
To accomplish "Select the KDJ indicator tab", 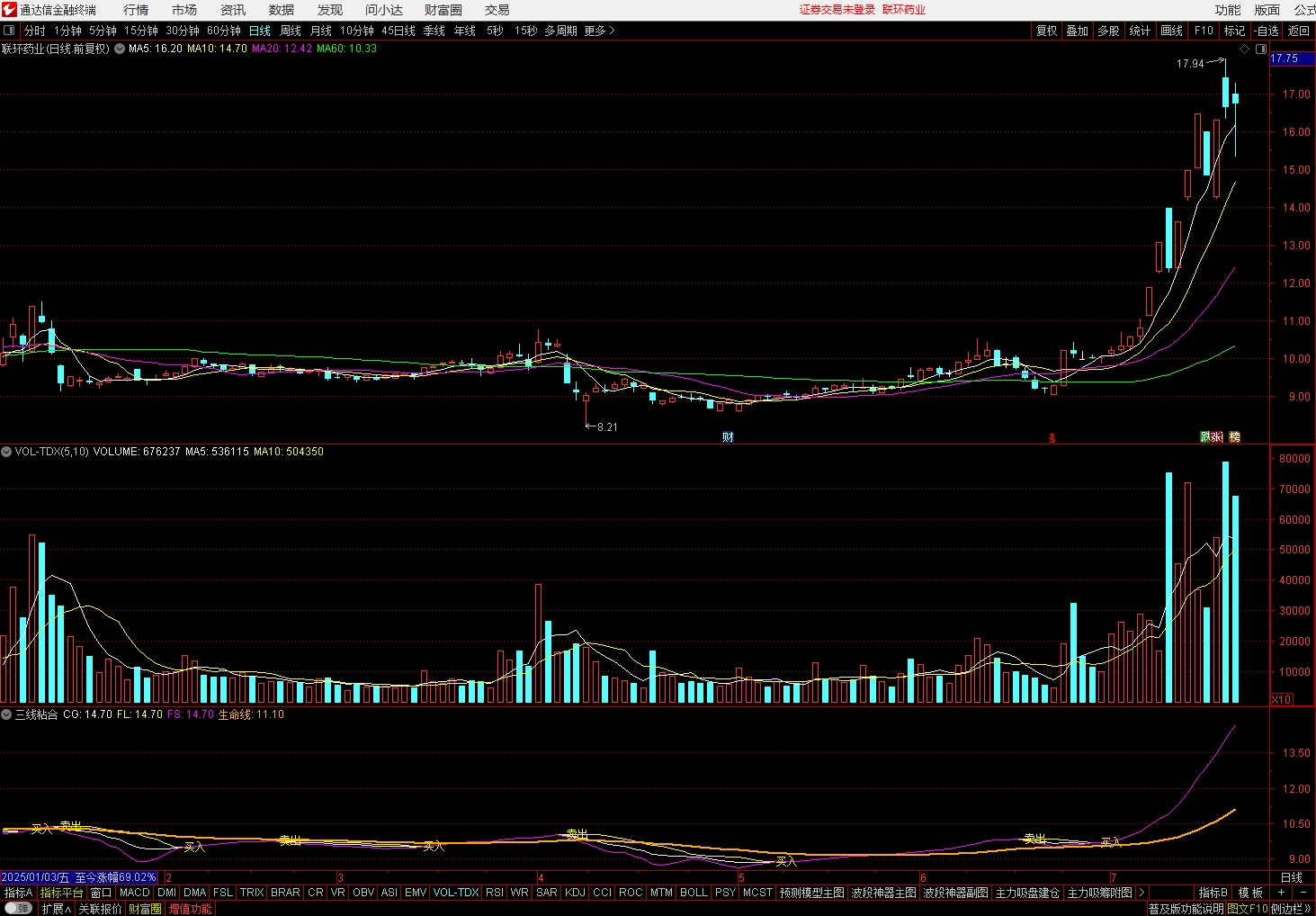I will [575, 893].
